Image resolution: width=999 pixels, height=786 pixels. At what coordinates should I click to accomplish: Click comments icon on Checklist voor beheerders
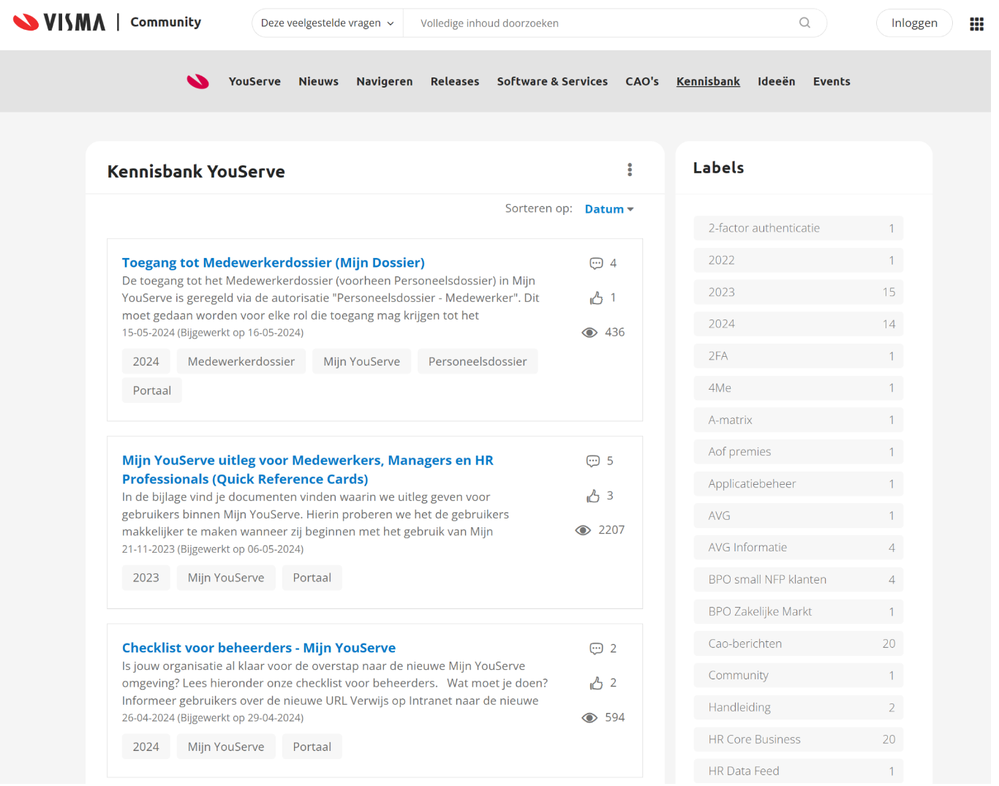[596, 648]
